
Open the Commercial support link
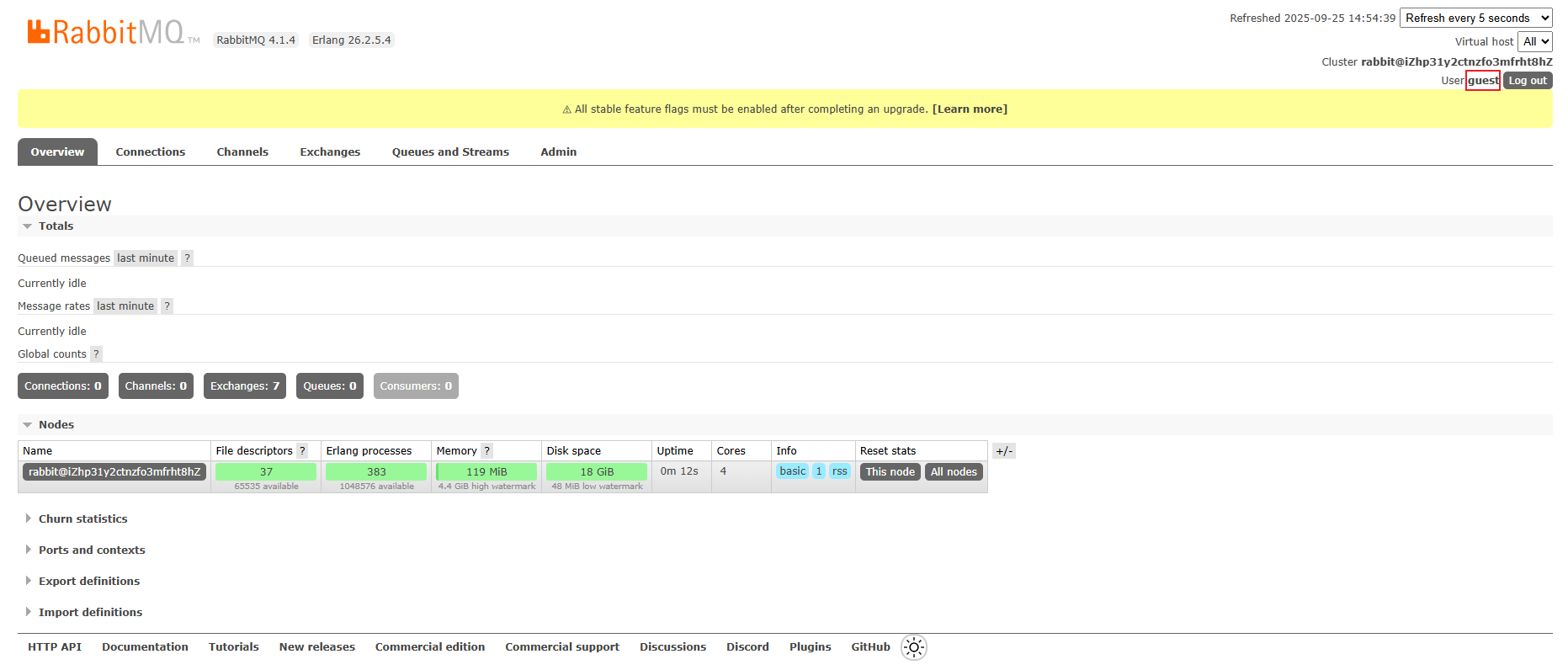562,647
